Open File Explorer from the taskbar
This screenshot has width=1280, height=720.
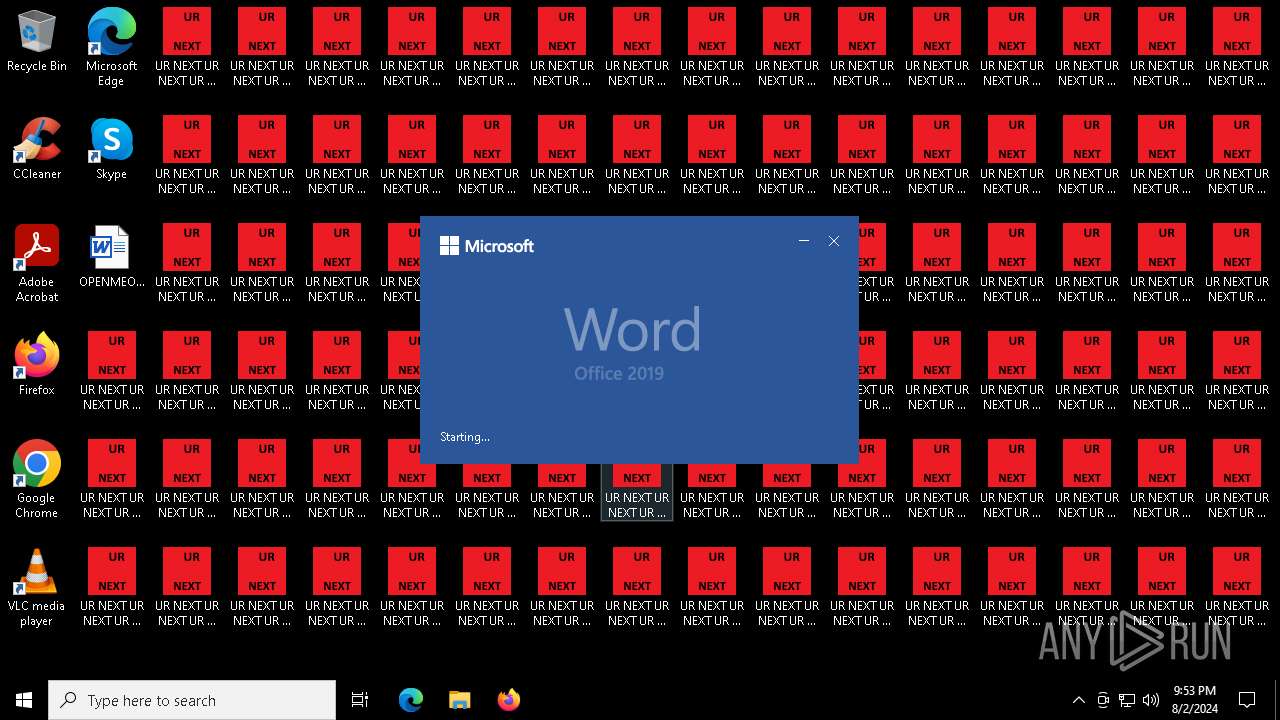pos(459,700)
